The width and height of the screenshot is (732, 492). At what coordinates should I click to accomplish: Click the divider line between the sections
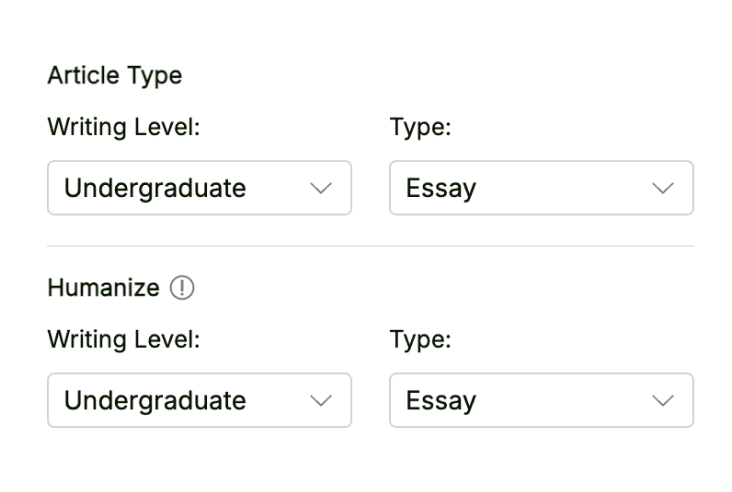pyautogui.click(x=370, y=246)
